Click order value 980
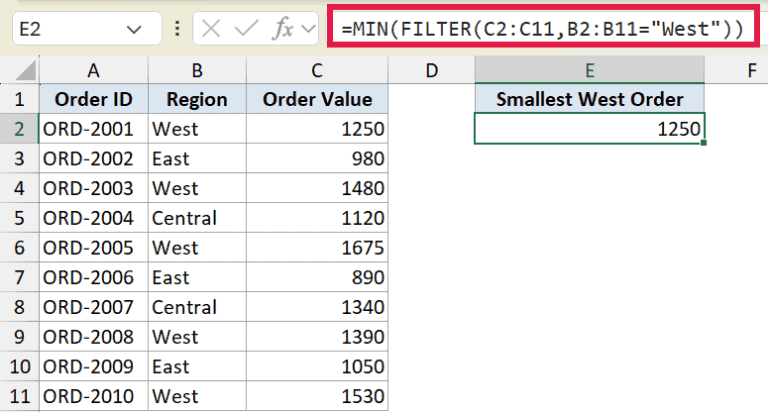The height and width of the screenshot is (412, 768). [x=317, y=159]
